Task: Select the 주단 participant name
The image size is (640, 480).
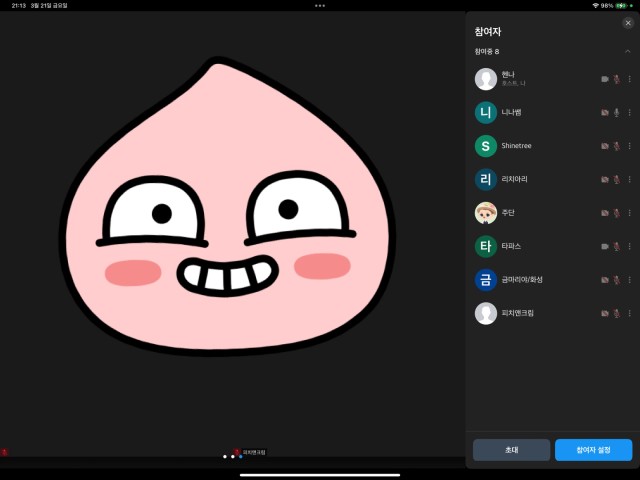Action: [x=508, y=213]
